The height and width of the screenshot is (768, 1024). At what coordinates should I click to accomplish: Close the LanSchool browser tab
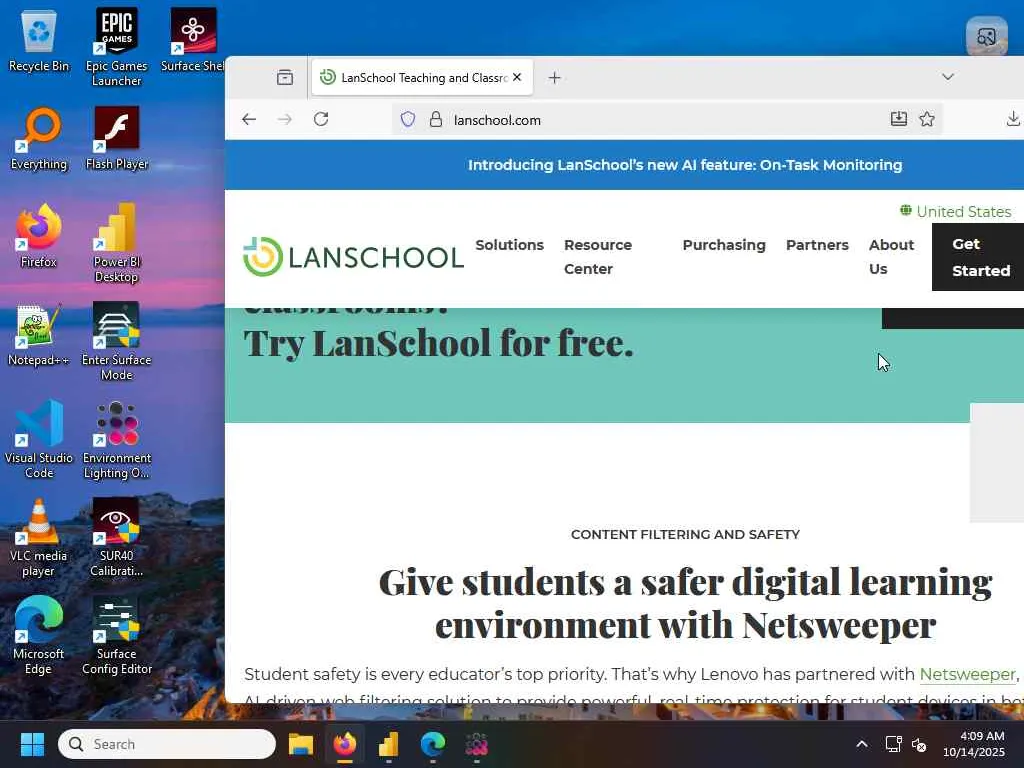coord(517,78)
